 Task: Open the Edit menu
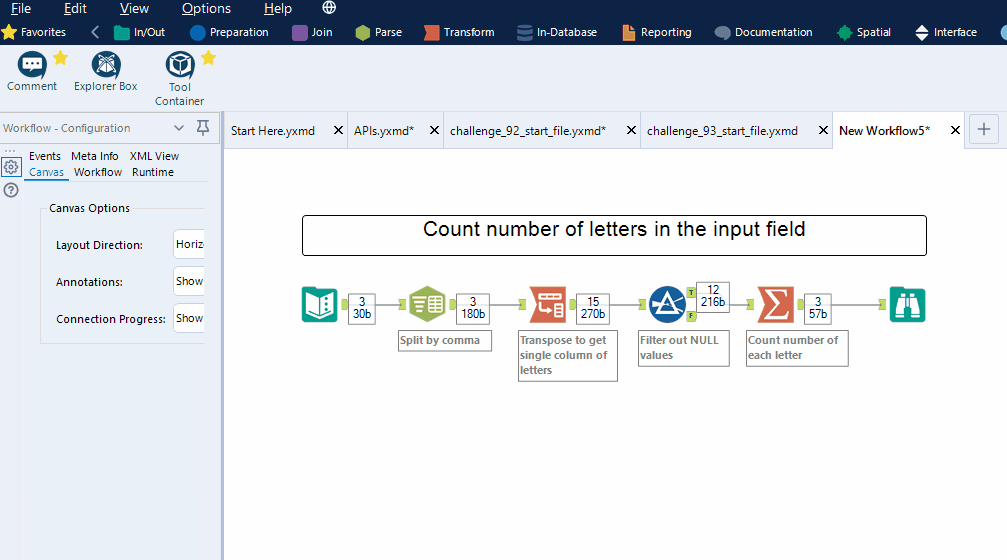coord(75,8)
